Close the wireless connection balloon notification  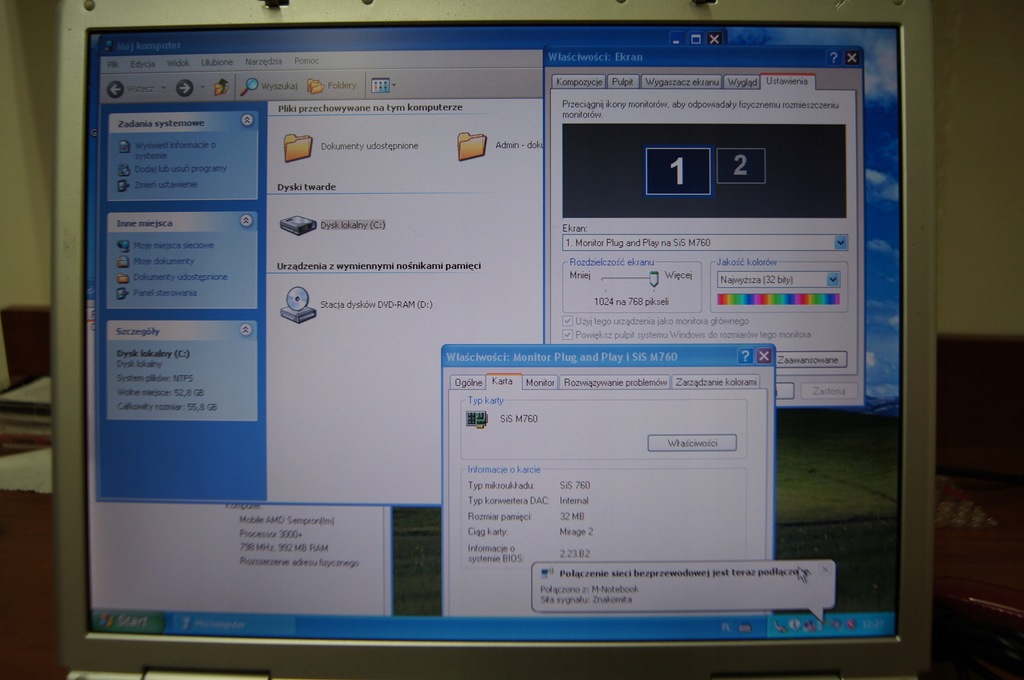(x=825, y=570)
